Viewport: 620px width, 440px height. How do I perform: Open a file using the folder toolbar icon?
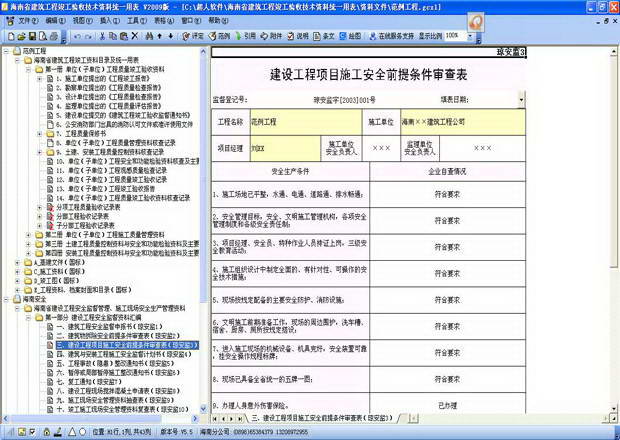(21, 36)
